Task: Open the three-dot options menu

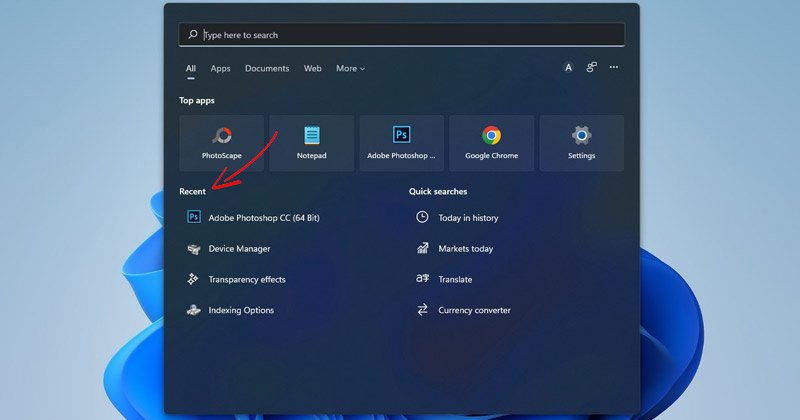Action: [614, 67]
